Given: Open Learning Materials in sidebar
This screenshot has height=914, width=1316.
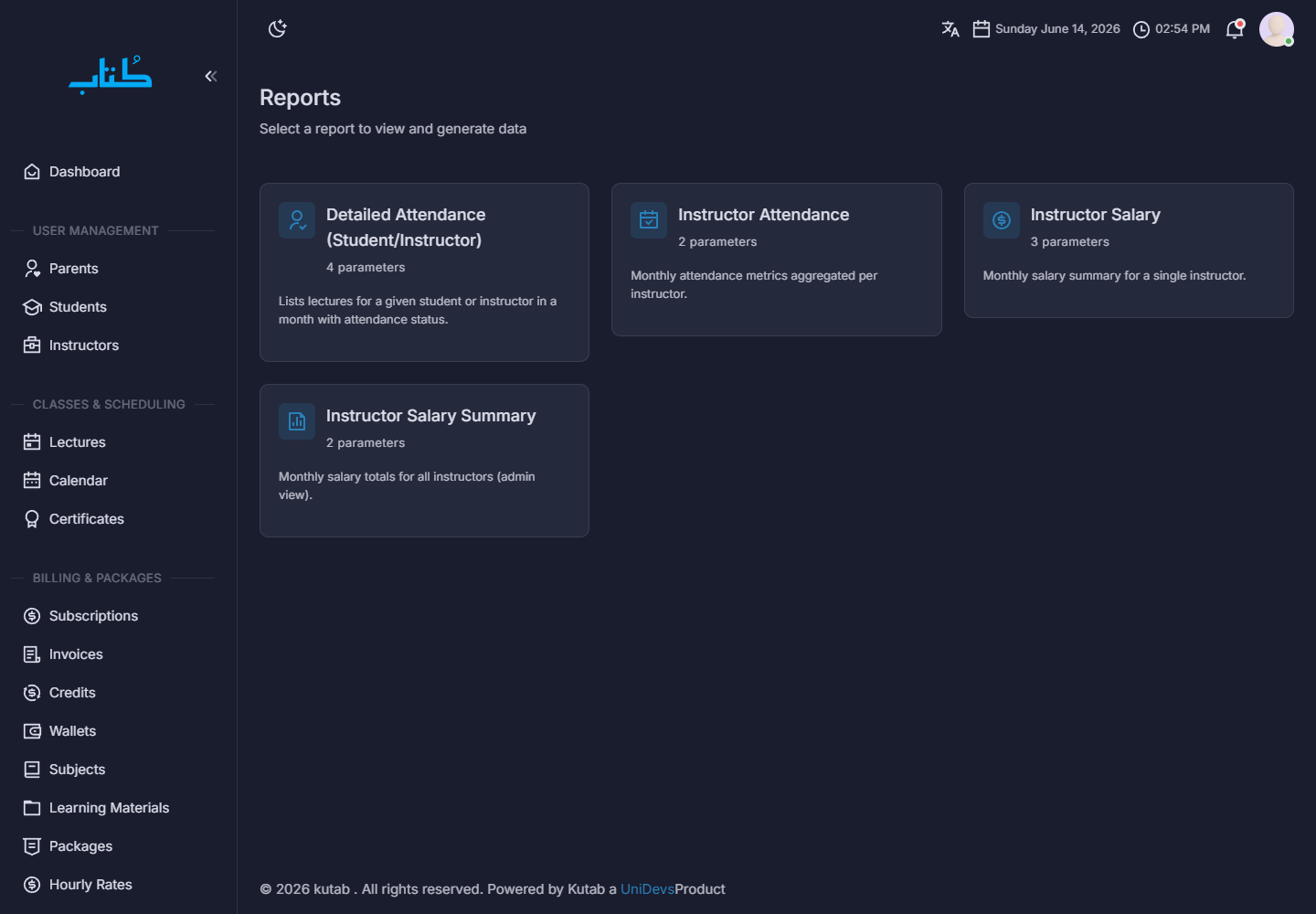Looking at the screenshot, I should coord(109,808).
